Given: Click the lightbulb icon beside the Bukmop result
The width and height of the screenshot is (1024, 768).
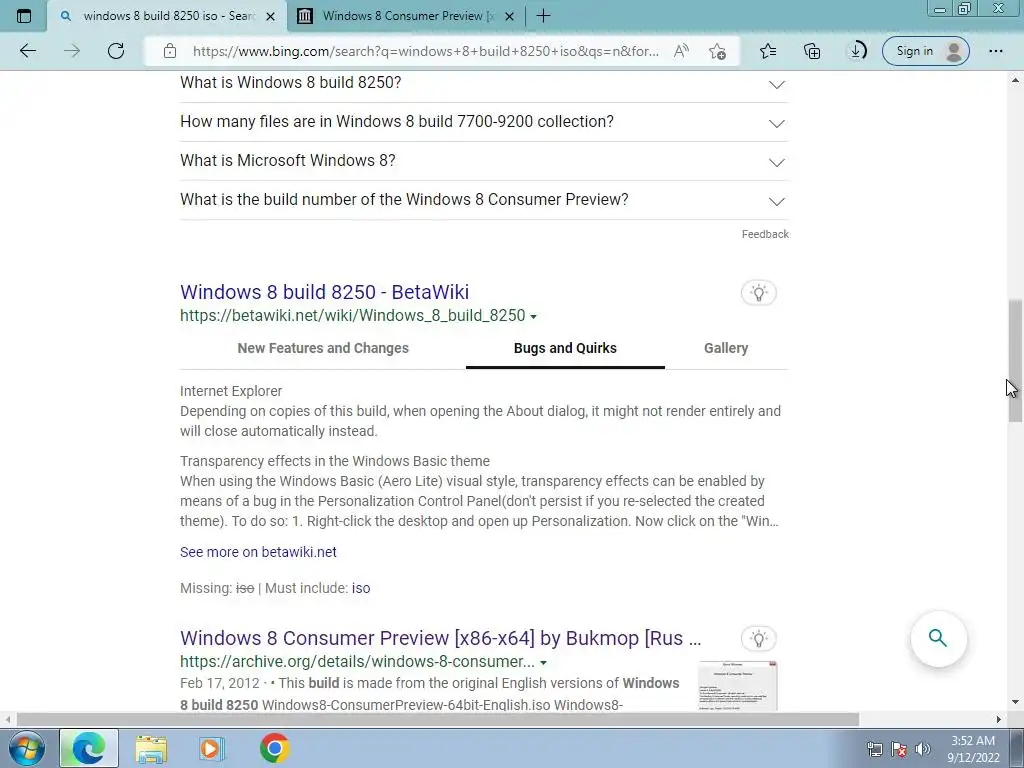Looking at the screenshot, I should pyautogui.click(x=758, y=639).
